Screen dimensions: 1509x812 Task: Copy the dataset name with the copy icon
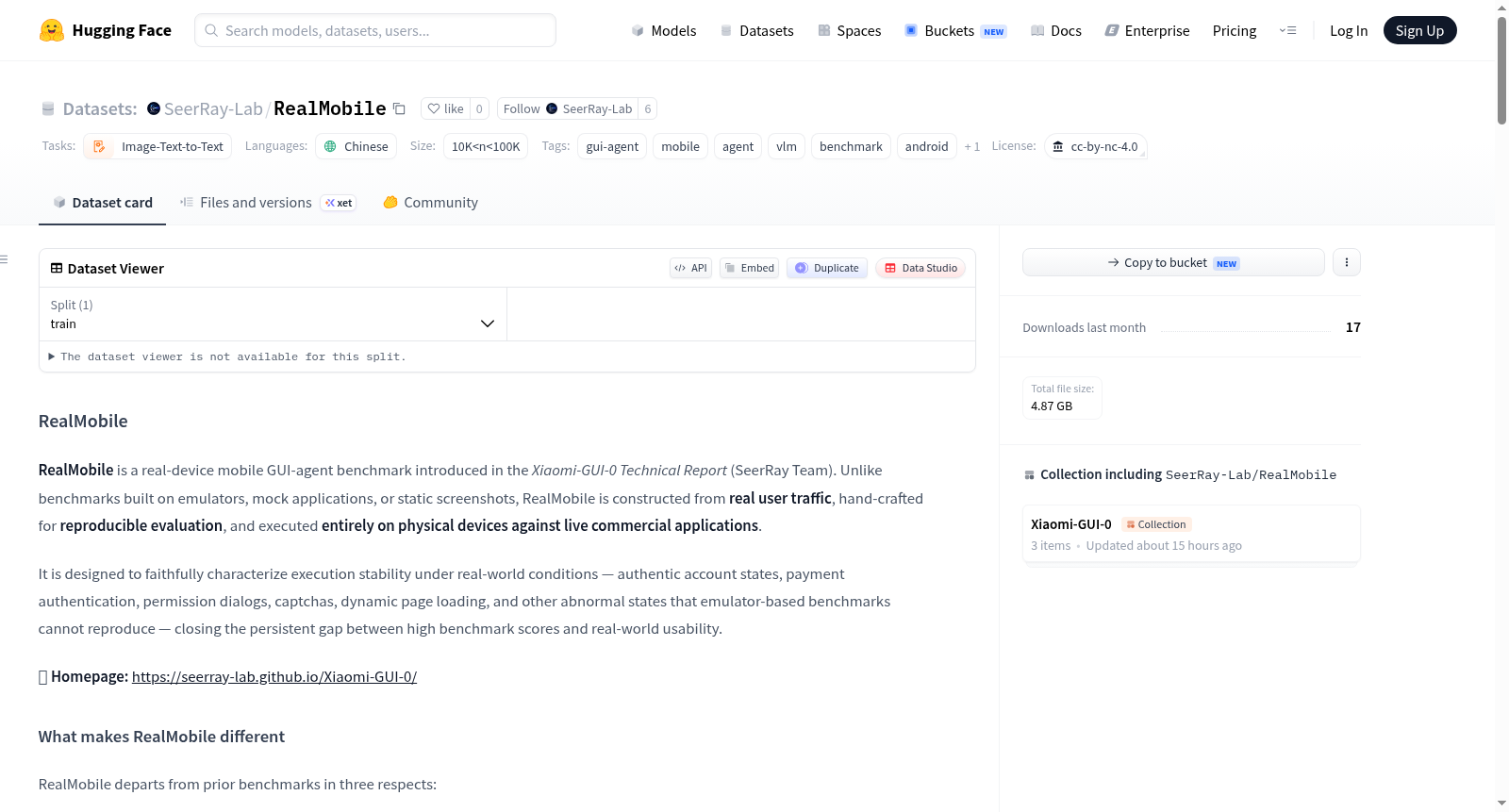point(399,109)
